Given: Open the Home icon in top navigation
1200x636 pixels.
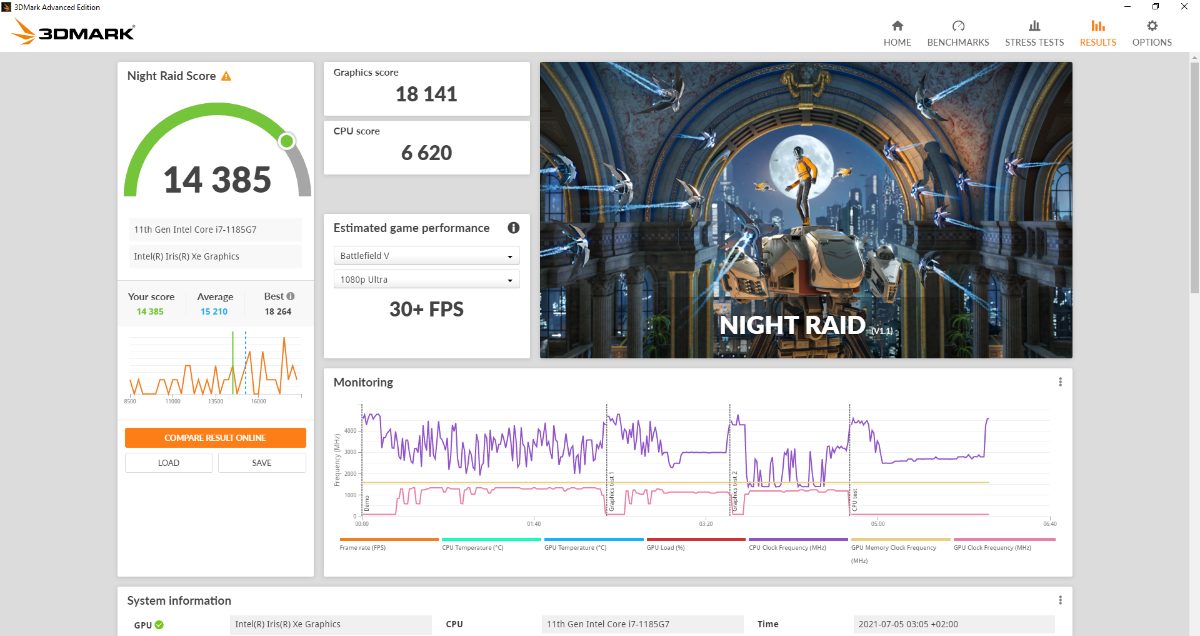Looking at the screenshot, I should [x=897, y=26].
